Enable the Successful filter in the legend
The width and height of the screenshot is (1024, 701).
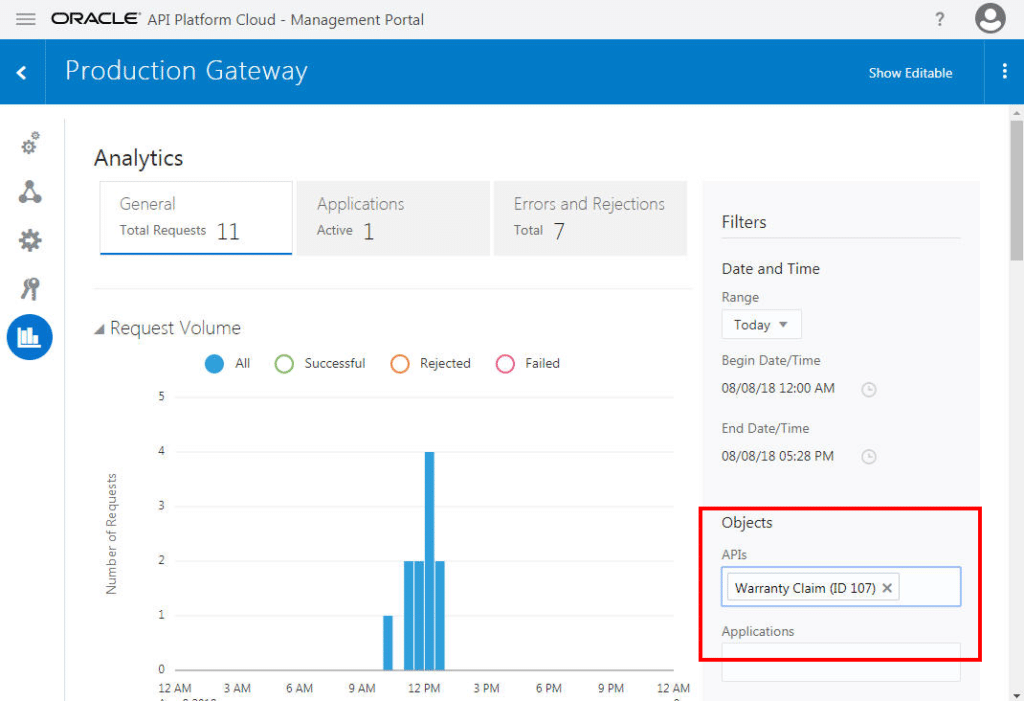pos(285,363)
